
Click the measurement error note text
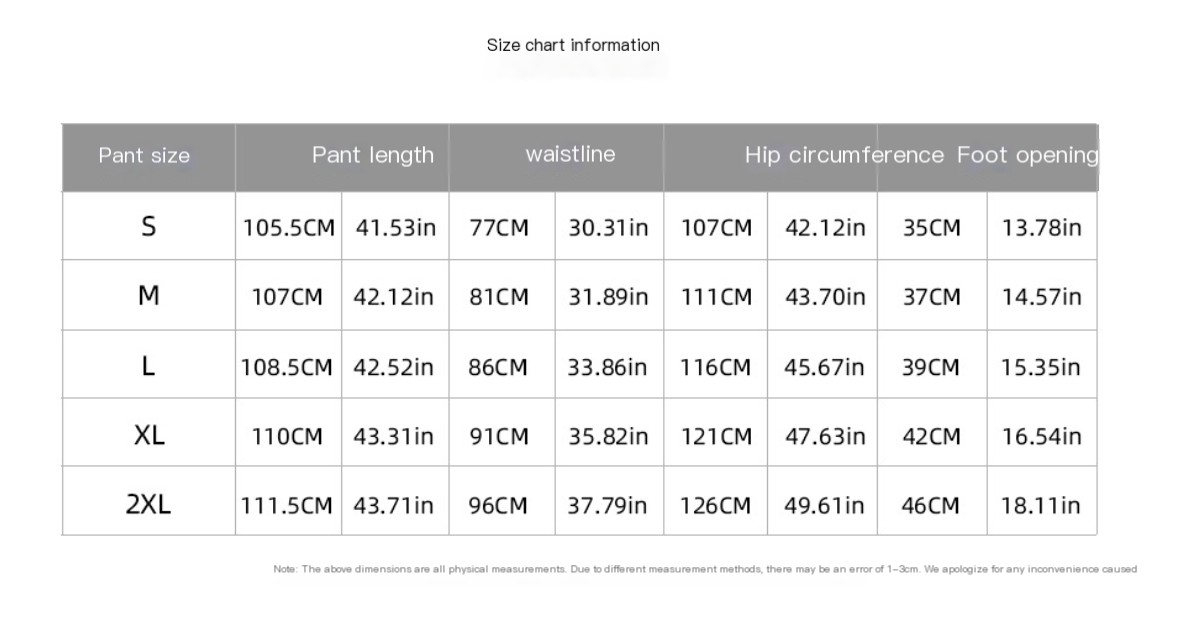click(x=705, y=569)
